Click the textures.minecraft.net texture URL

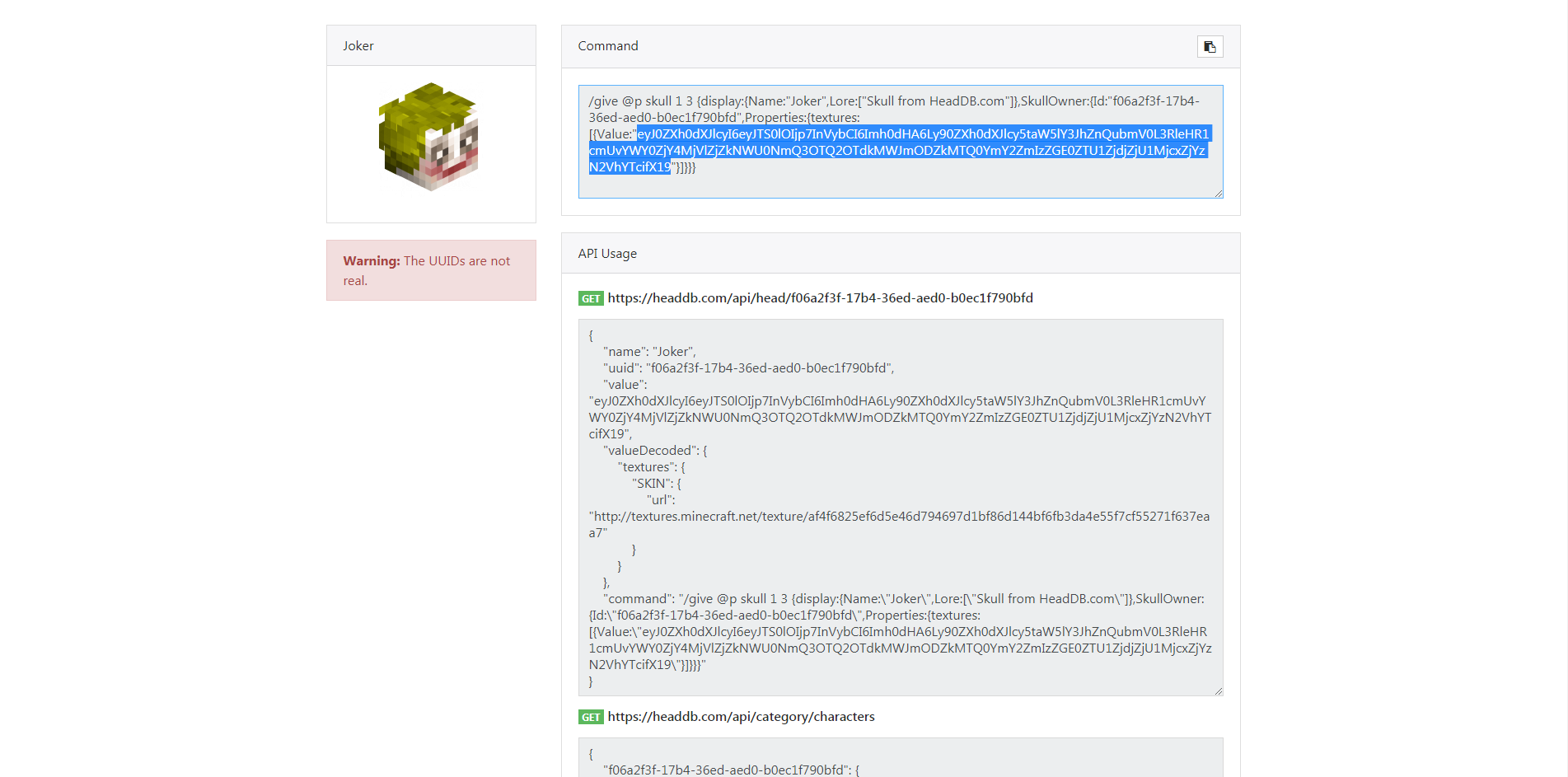[899, 525]
